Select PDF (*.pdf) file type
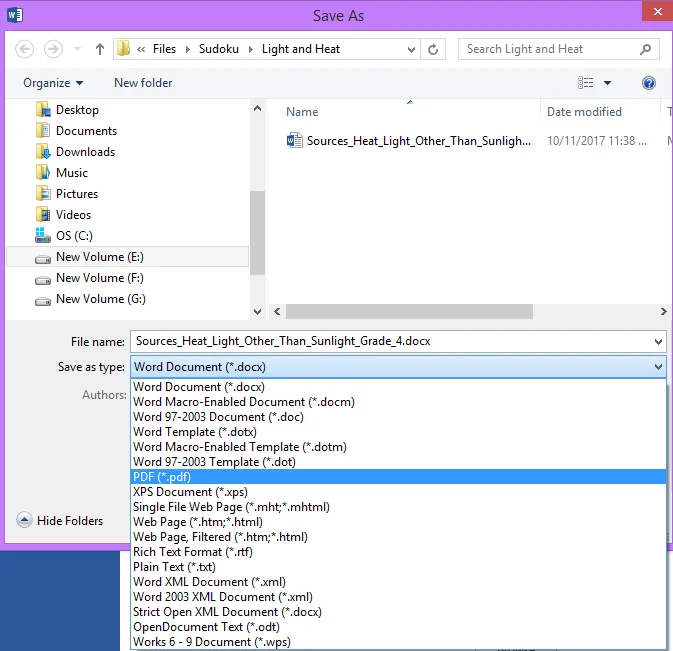673x651 pixels. click(398, 477)
